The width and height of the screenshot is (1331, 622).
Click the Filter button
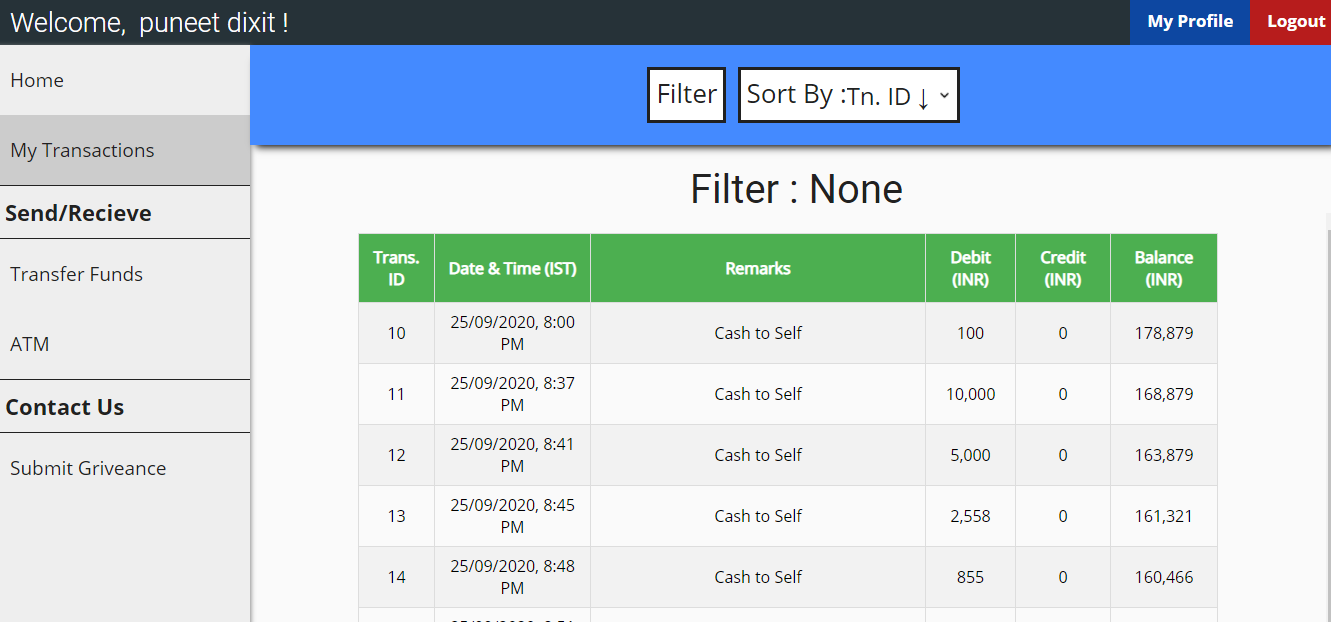[685, 94]
